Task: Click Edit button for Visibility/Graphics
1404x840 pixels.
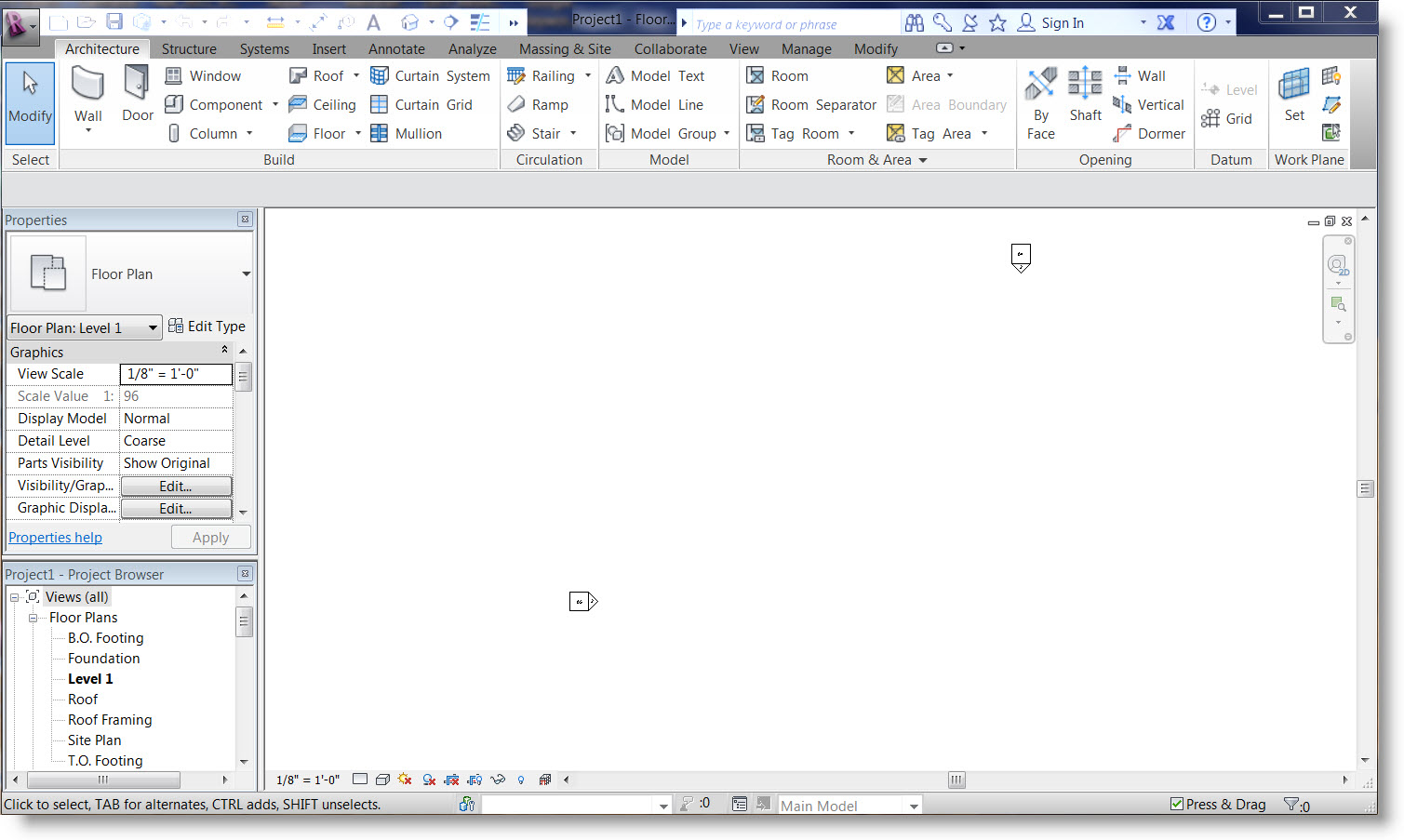Action: [x=176, y=486]
